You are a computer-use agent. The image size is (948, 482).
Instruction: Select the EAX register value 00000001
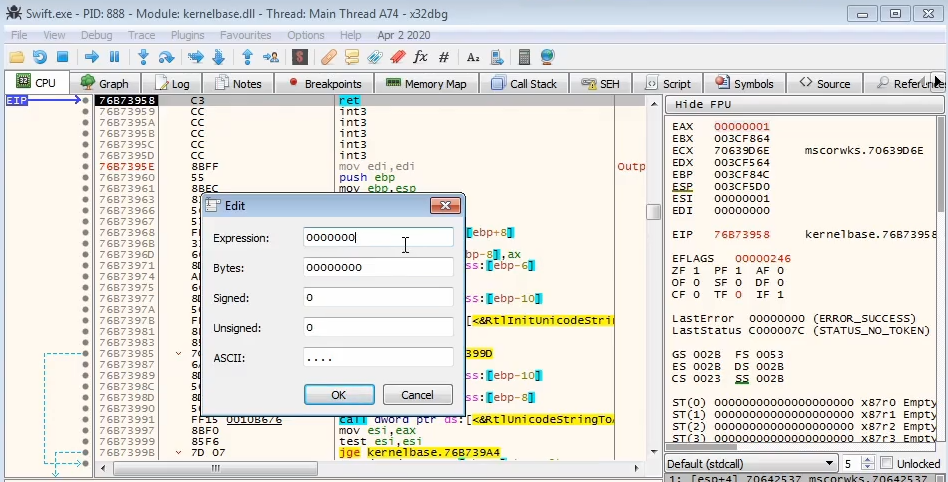pos(741,126)
